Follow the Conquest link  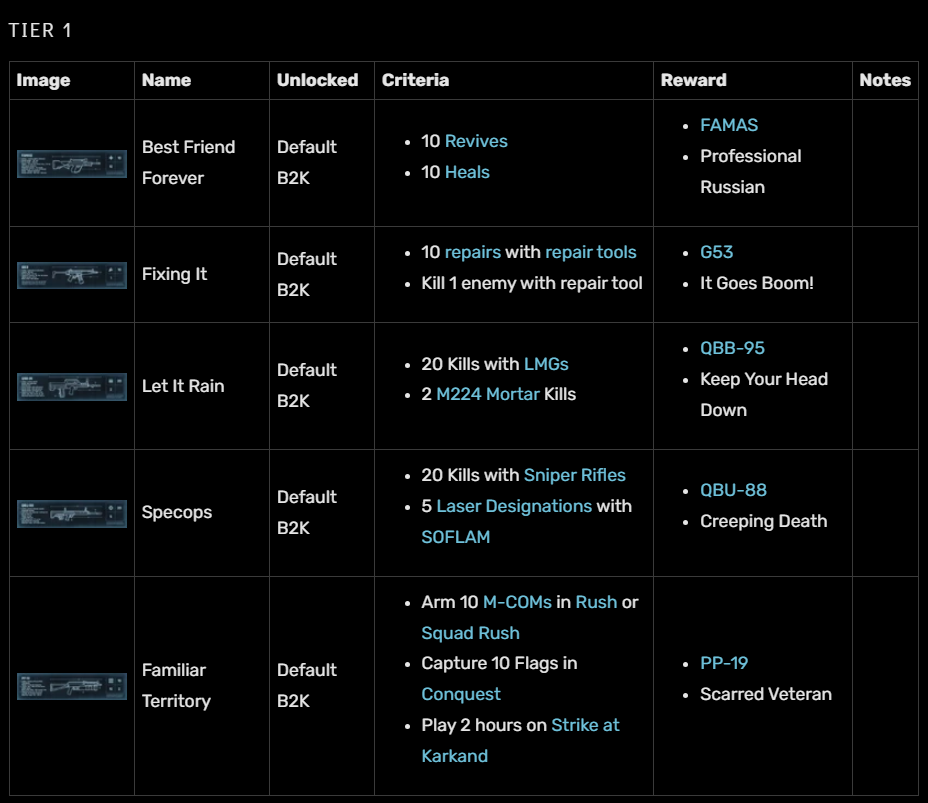(x=461, y=694)
